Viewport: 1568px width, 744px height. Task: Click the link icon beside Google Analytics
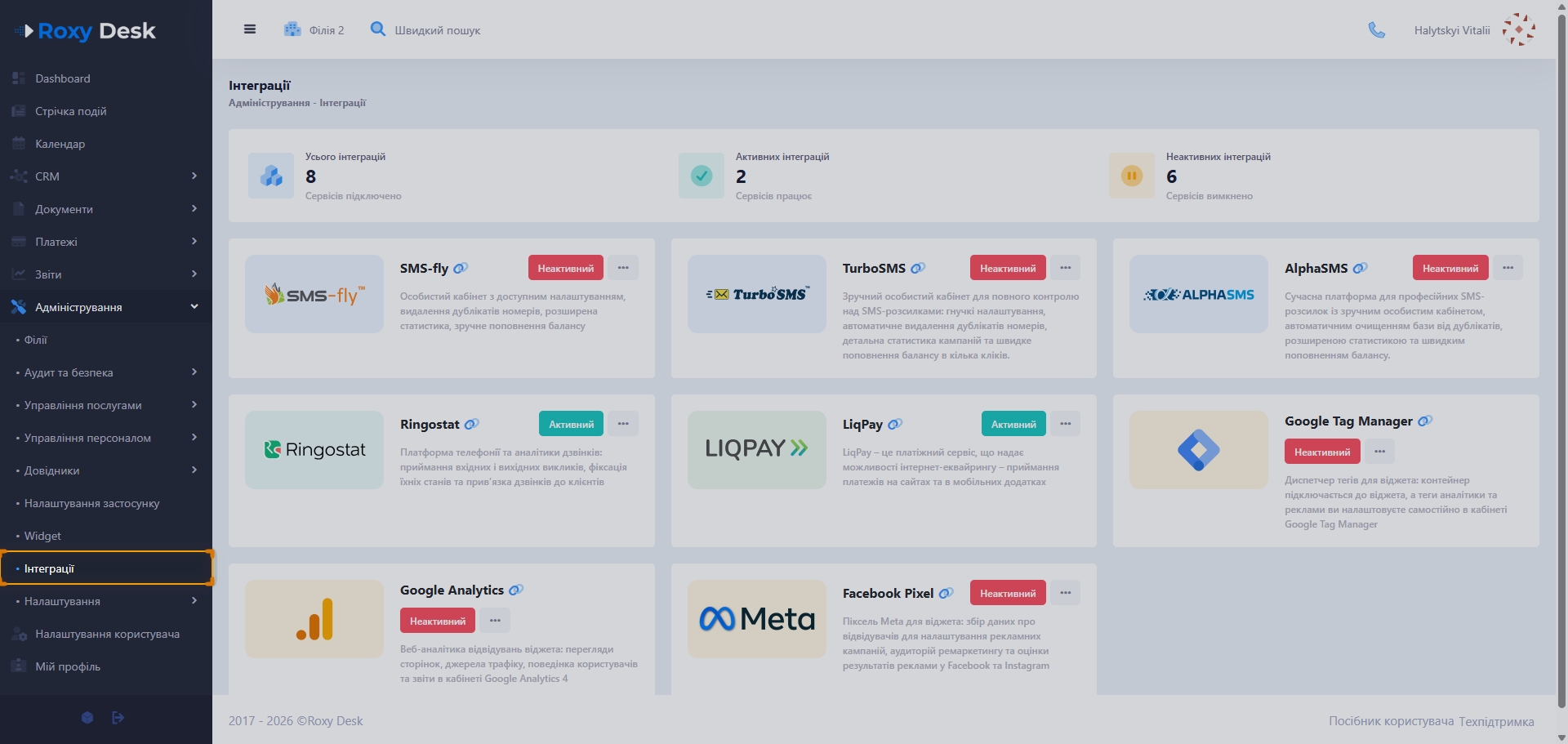point(516,590)
